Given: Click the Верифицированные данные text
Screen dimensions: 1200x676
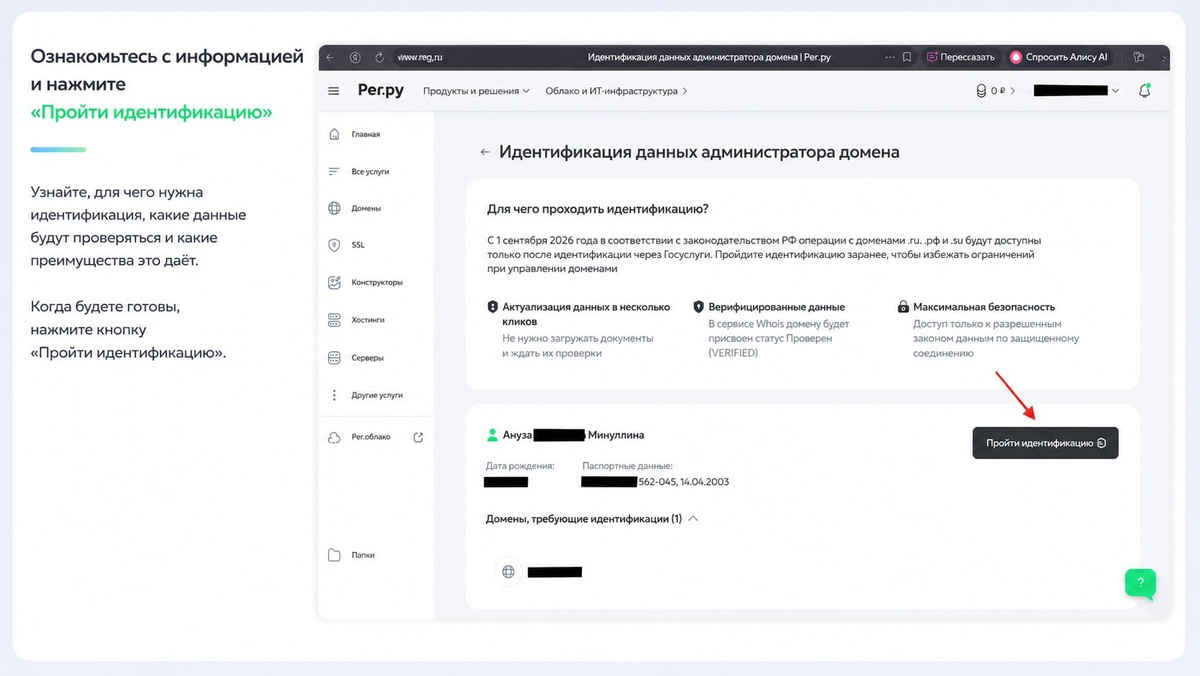Looking at the screenshot, I should tap(776, 307).
